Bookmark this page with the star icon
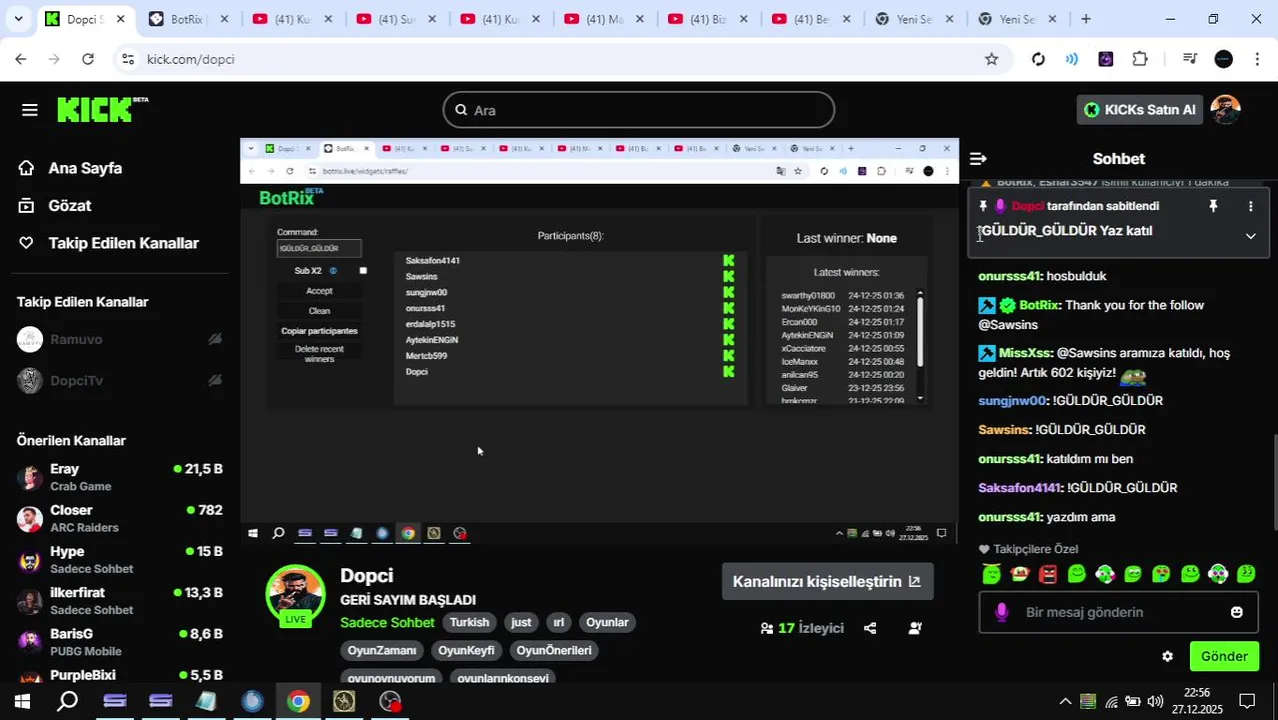This screenshot has width=1278, height=720. click(x=991, y=59)
